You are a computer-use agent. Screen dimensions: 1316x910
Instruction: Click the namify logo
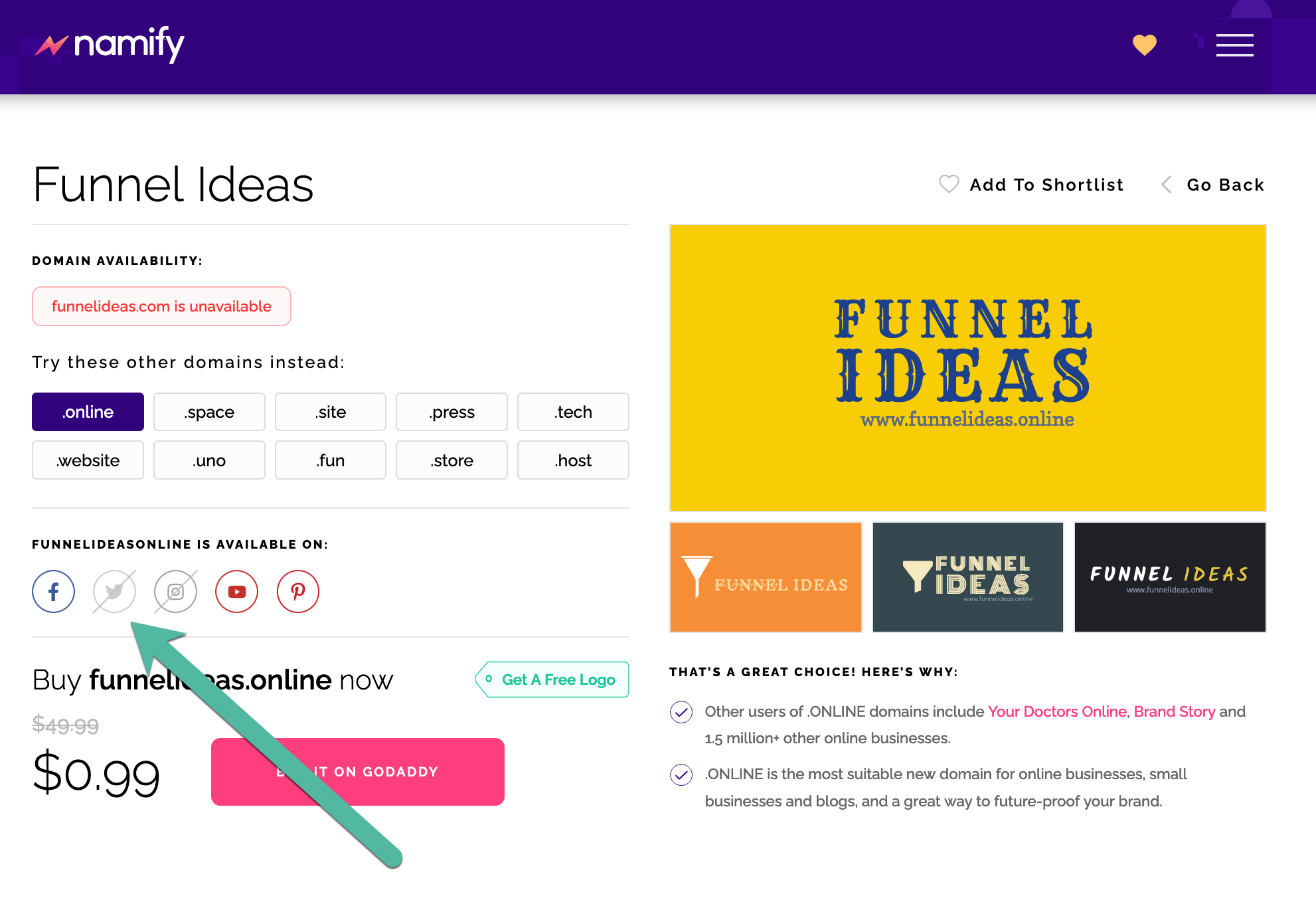(110, 45)
